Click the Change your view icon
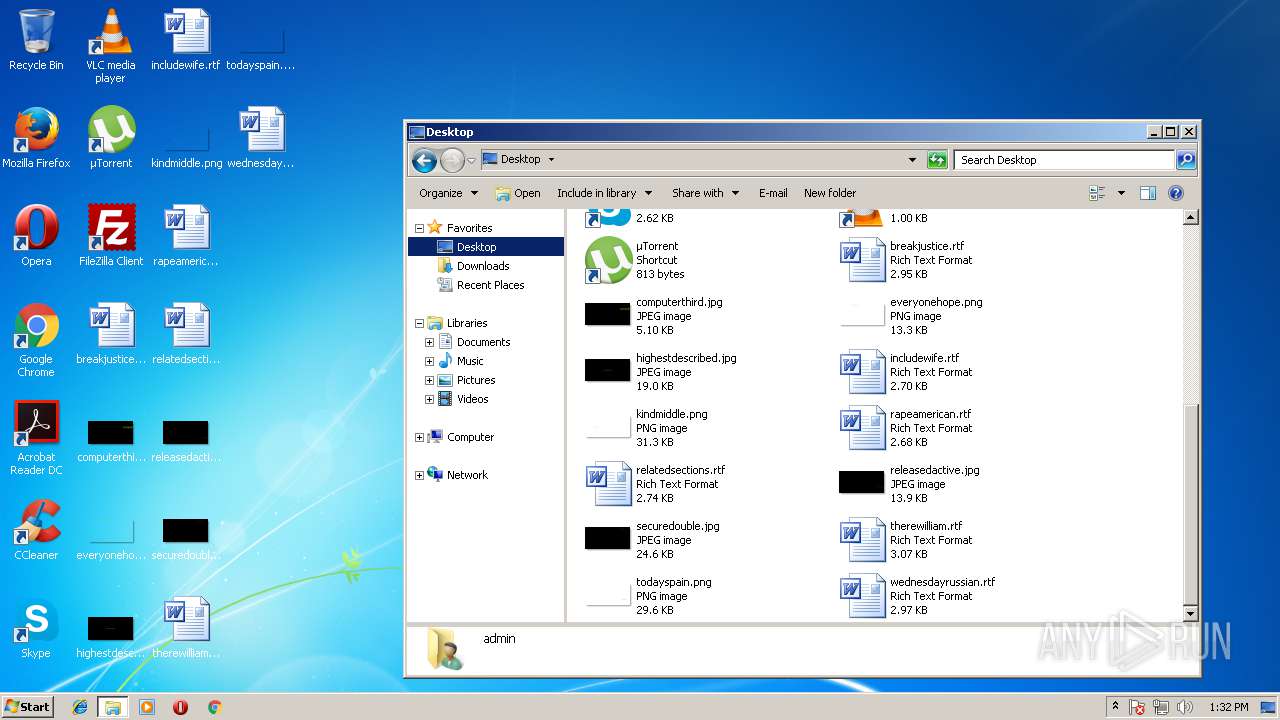The height and width of the screenshot is (720, 1280). 1097,193
